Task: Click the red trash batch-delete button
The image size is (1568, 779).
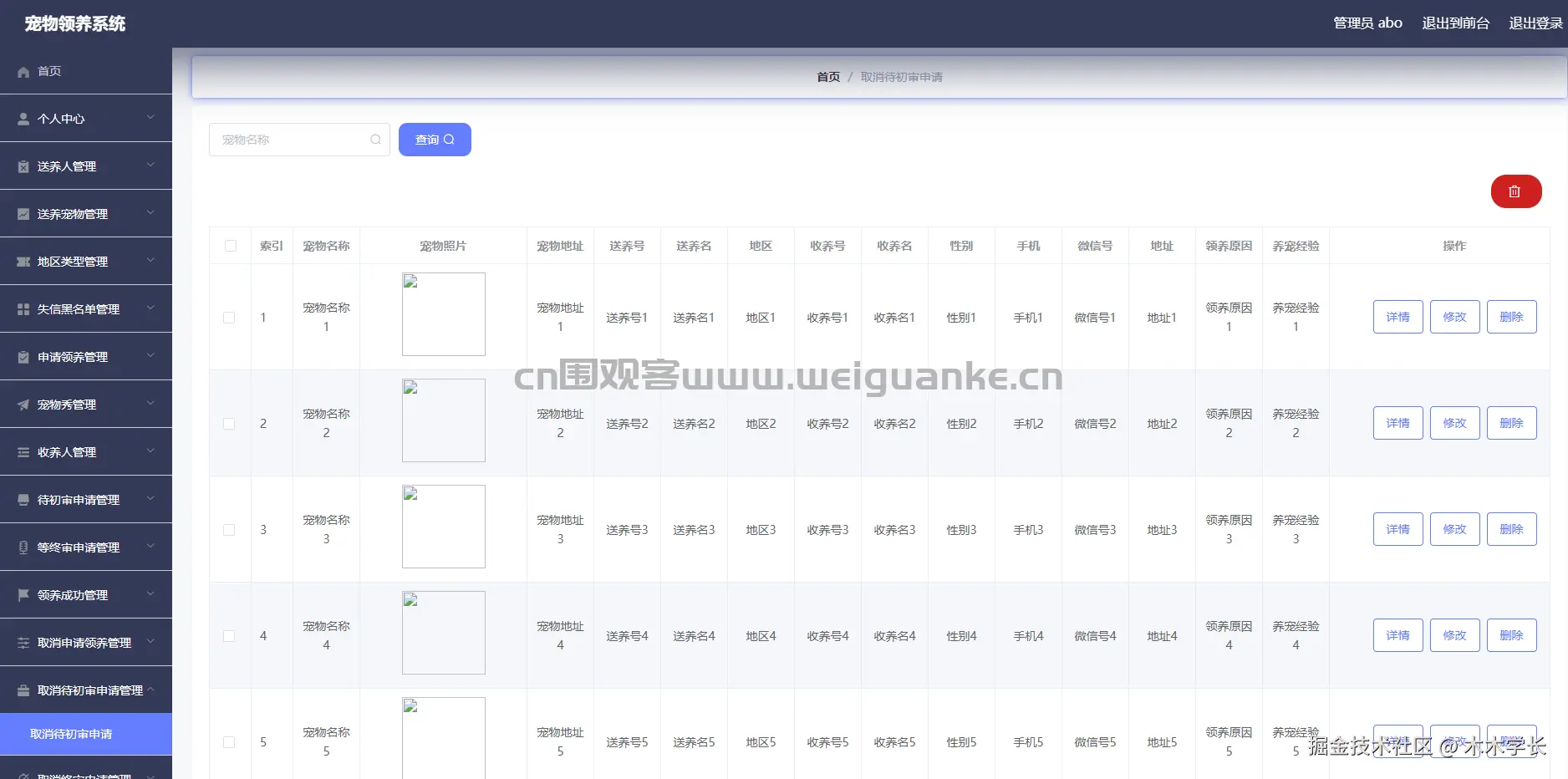Action: (1516, 191)
